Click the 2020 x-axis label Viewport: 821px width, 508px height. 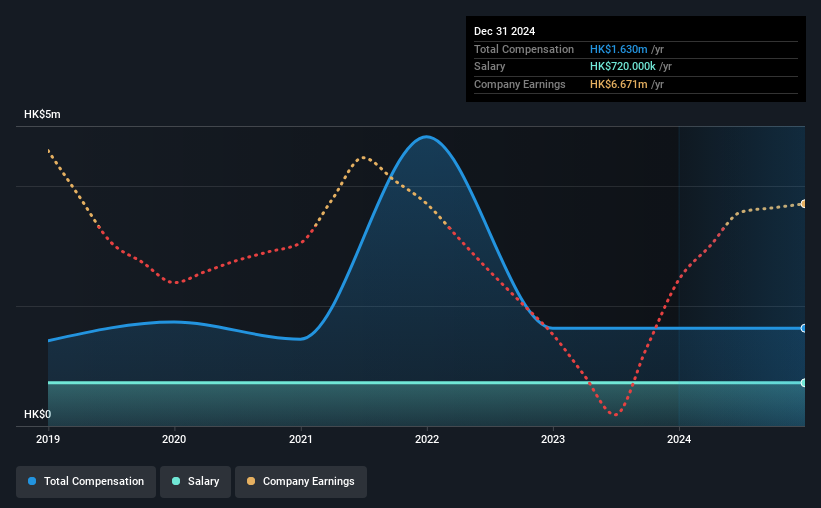click(174, 439)
